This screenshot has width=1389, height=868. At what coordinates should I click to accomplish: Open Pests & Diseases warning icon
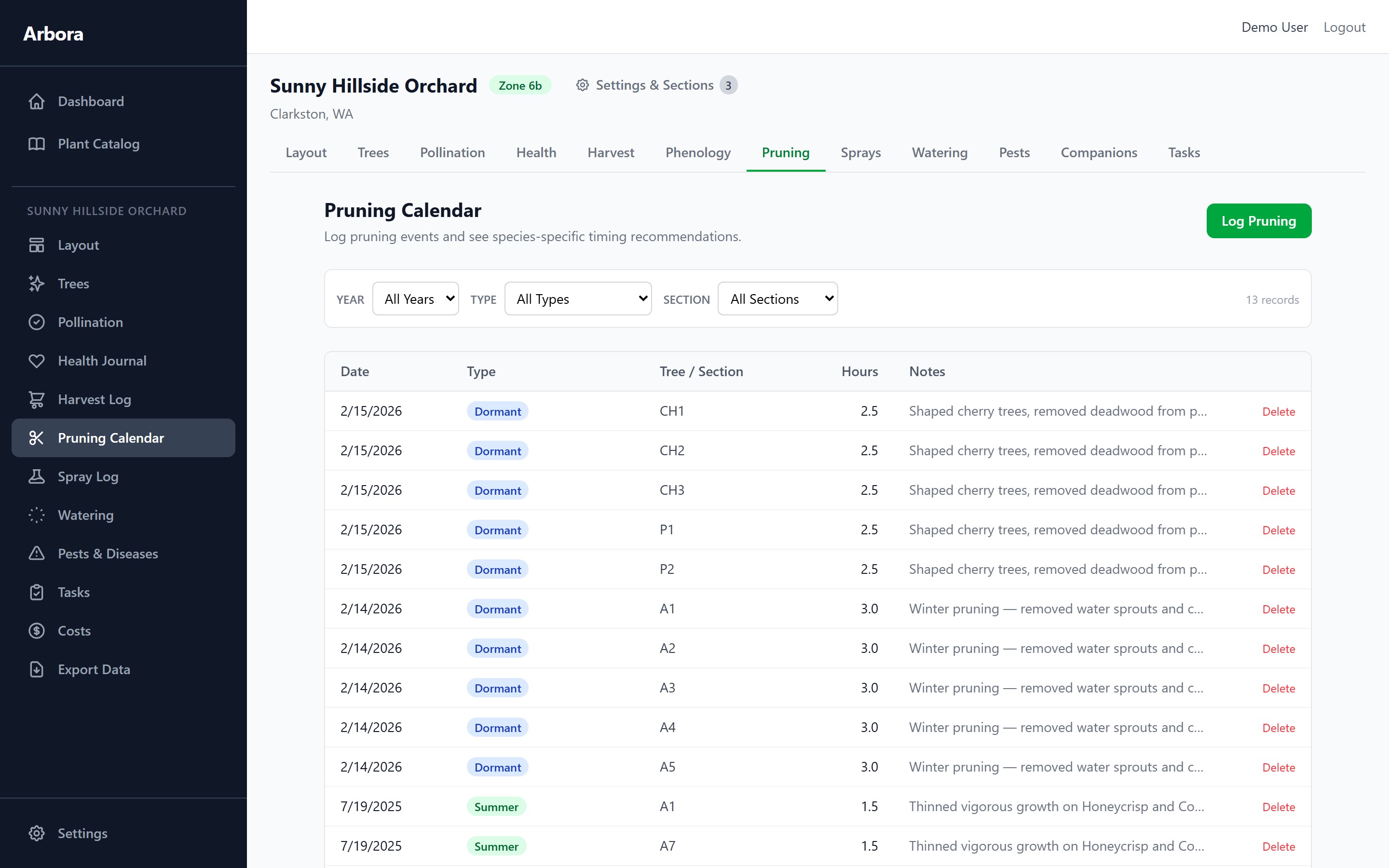37,554
